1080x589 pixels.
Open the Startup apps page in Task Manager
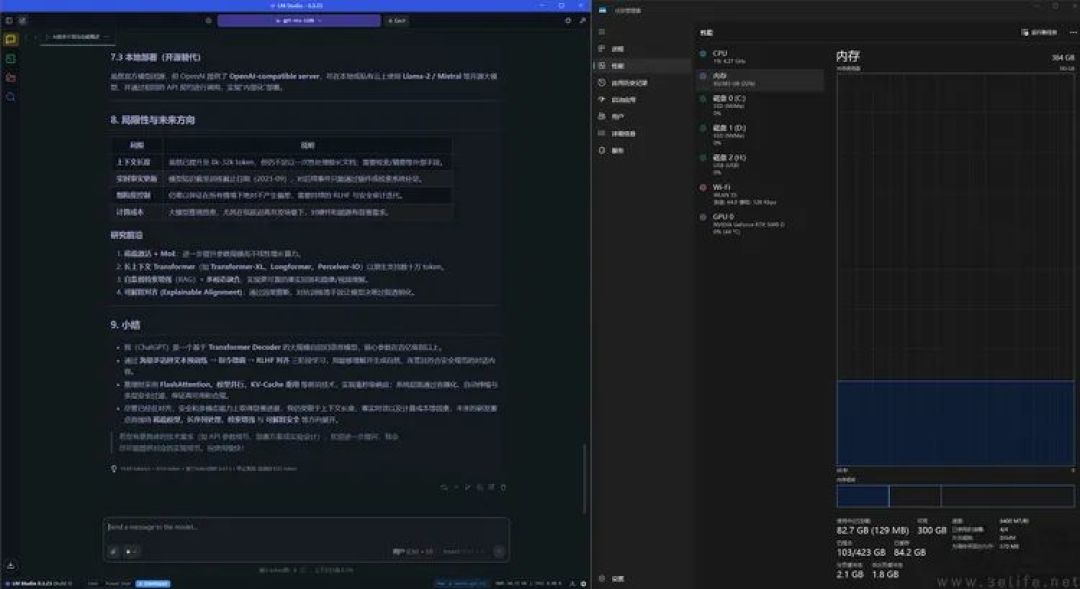coord(642,99)
